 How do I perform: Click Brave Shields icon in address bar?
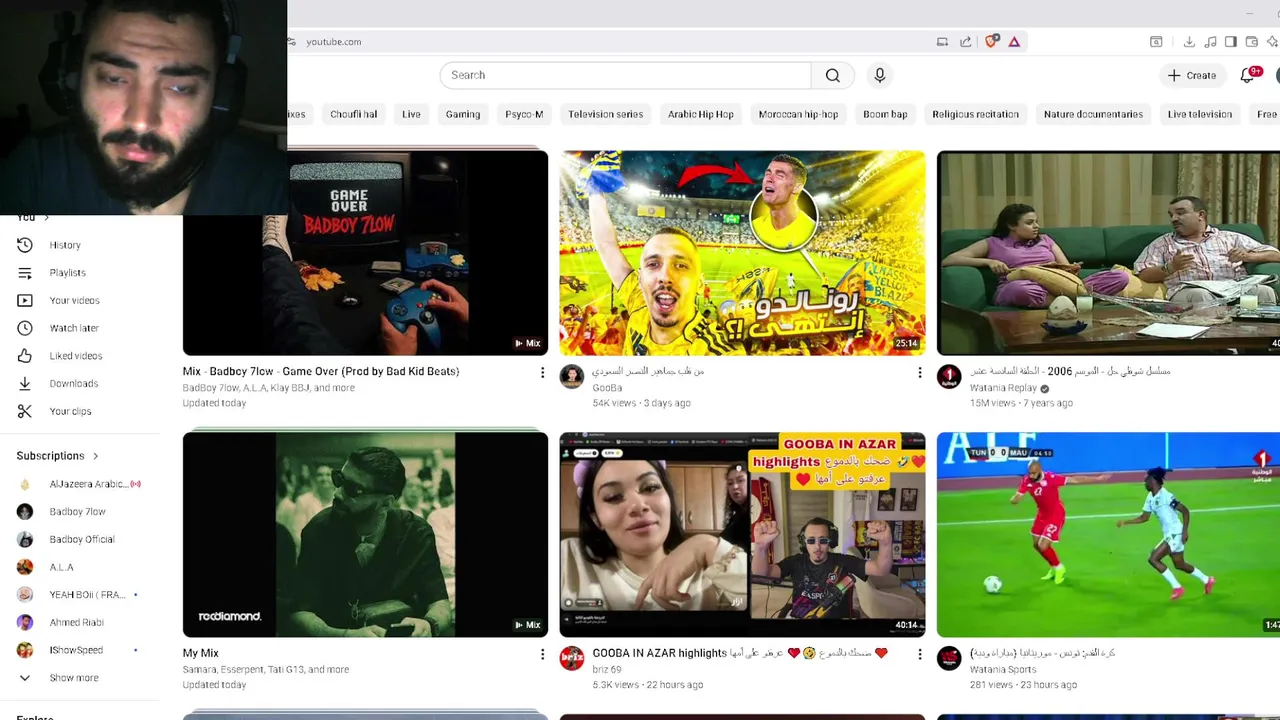click(x=991, y=42)
